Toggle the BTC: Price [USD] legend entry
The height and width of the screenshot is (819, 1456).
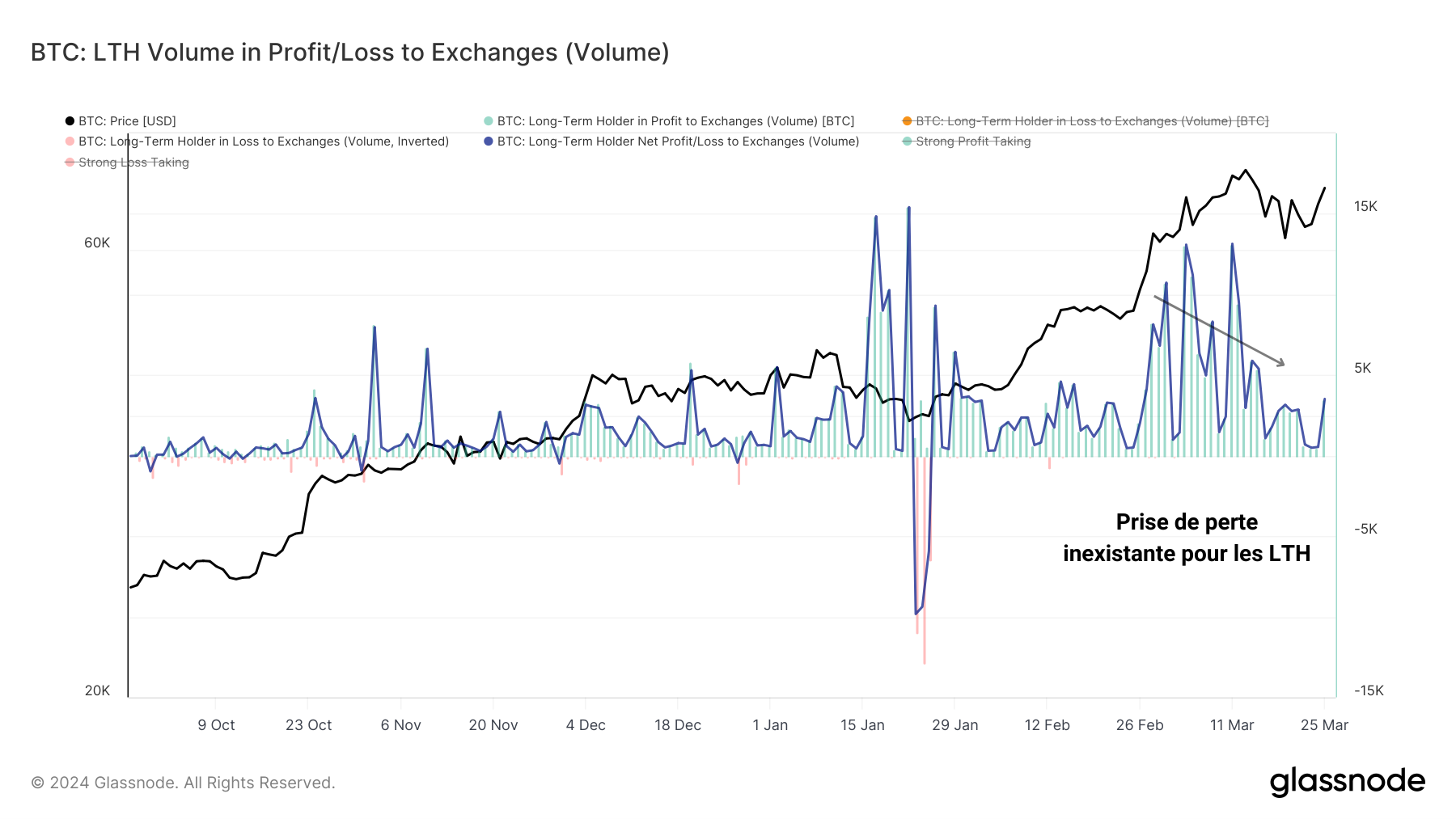(x=121, y=121)
